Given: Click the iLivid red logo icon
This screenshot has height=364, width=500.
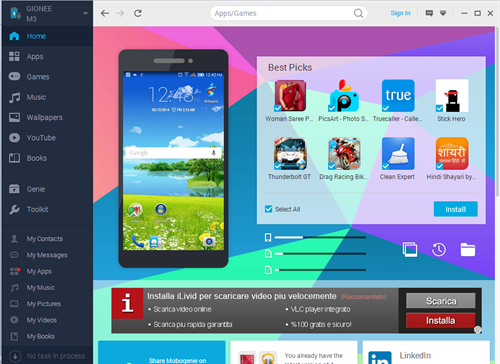Looking at the screenshot, I should point(127,303).
